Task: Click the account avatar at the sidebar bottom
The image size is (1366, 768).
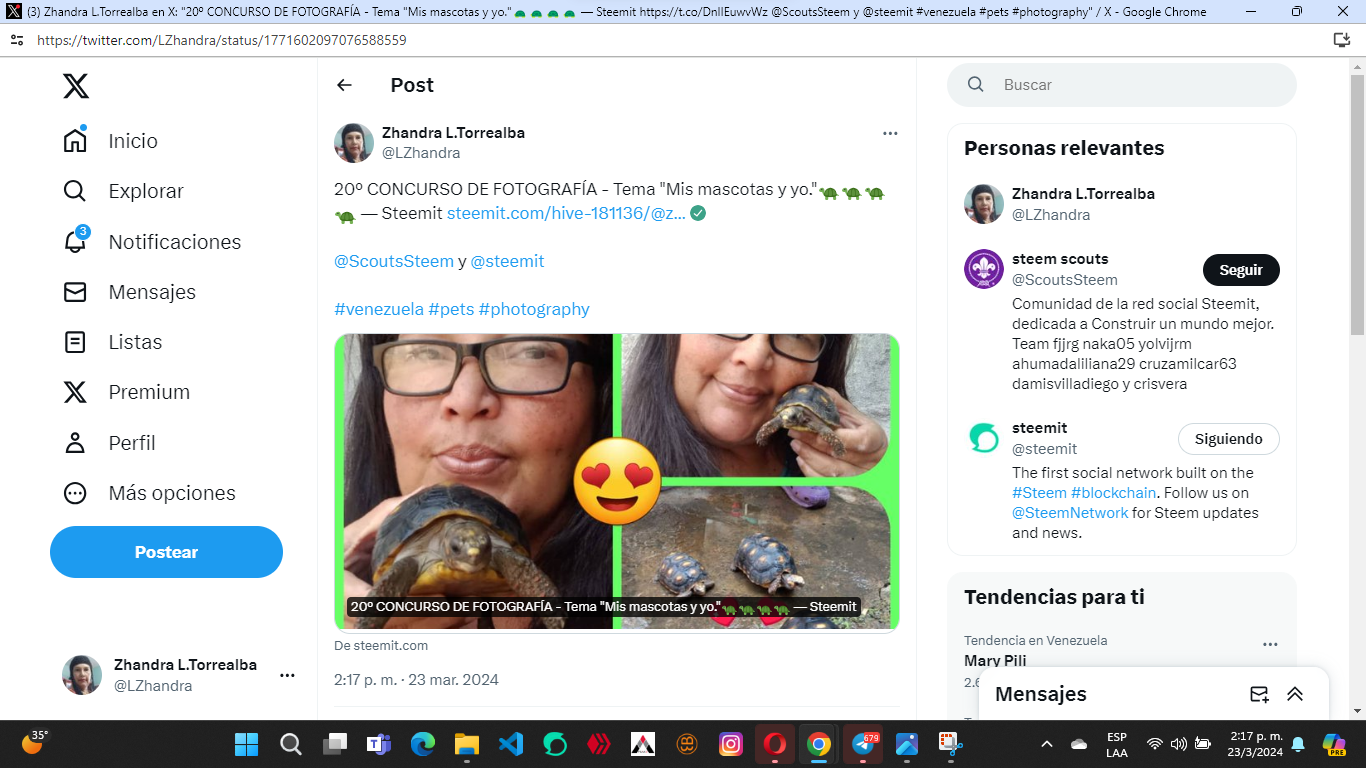Action: coord(82,675)
